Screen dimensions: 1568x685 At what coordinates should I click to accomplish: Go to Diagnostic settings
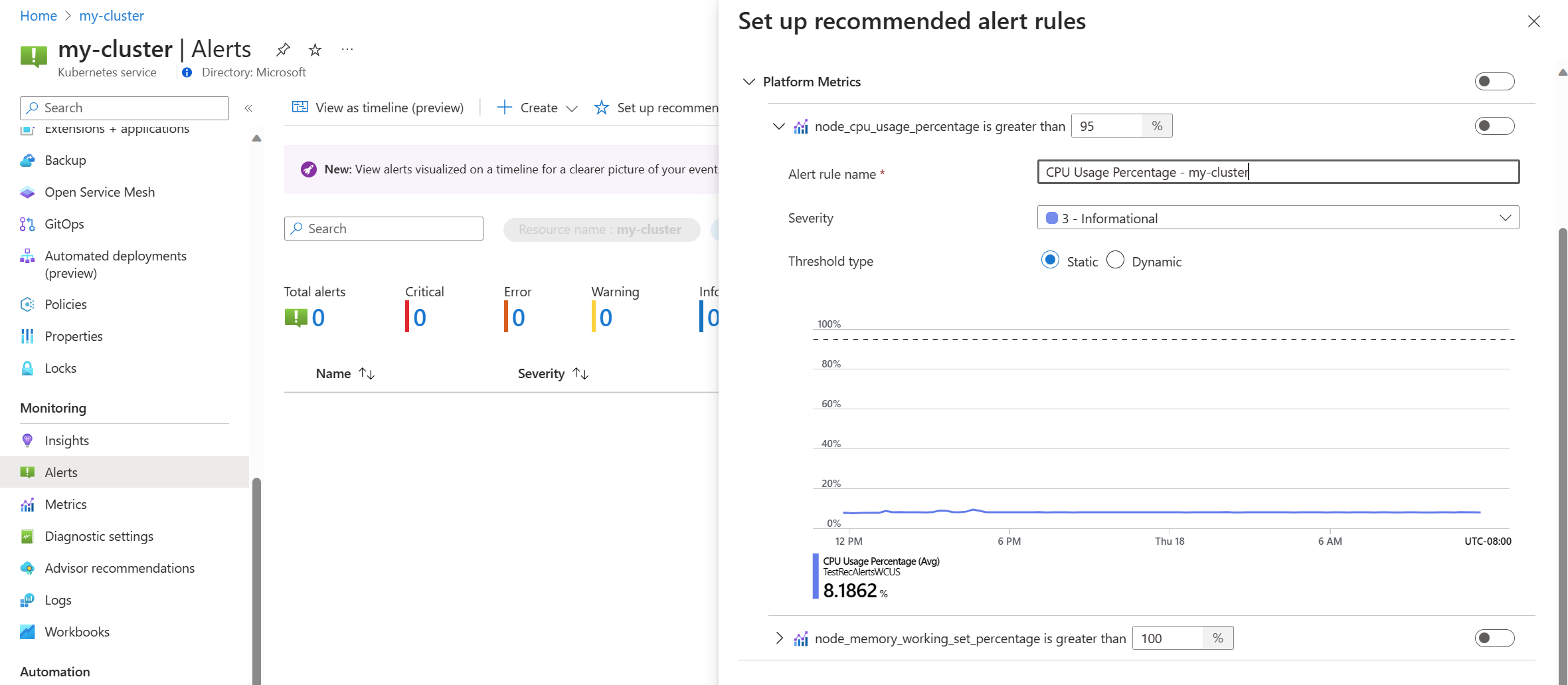[99, 536]
